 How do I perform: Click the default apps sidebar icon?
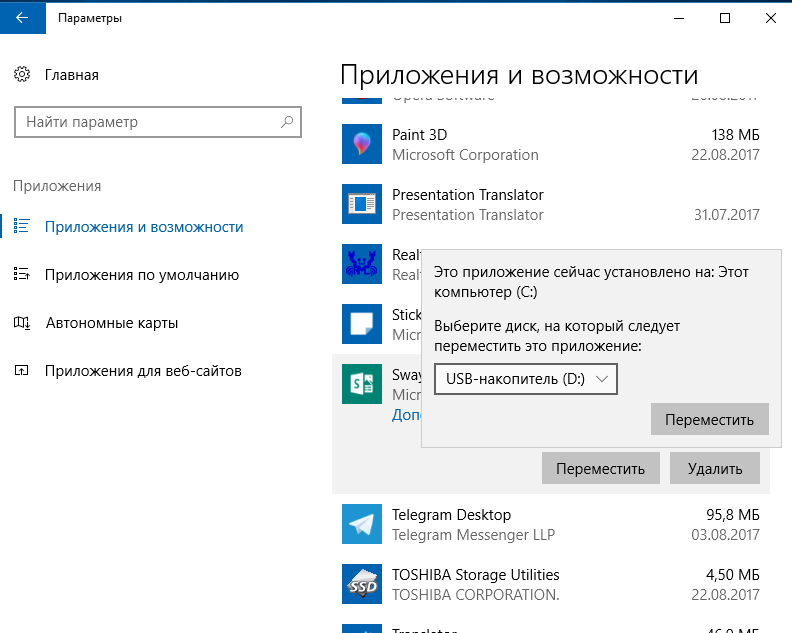click(x=22, y=274)
